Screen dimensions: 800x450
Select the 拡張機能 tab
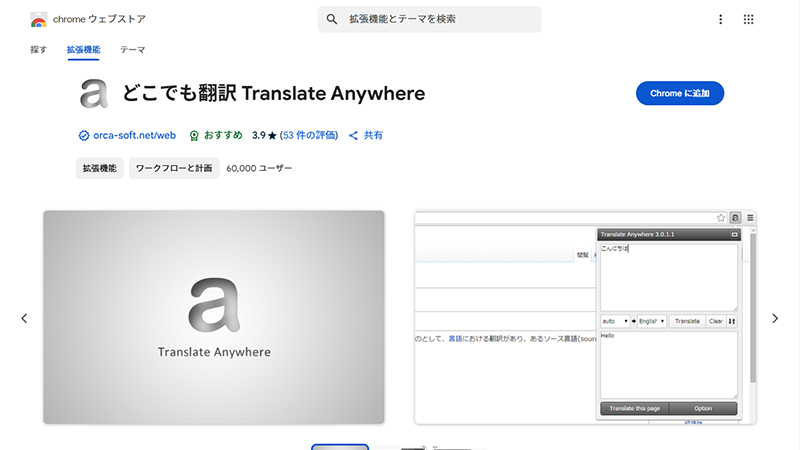[83, 49]
